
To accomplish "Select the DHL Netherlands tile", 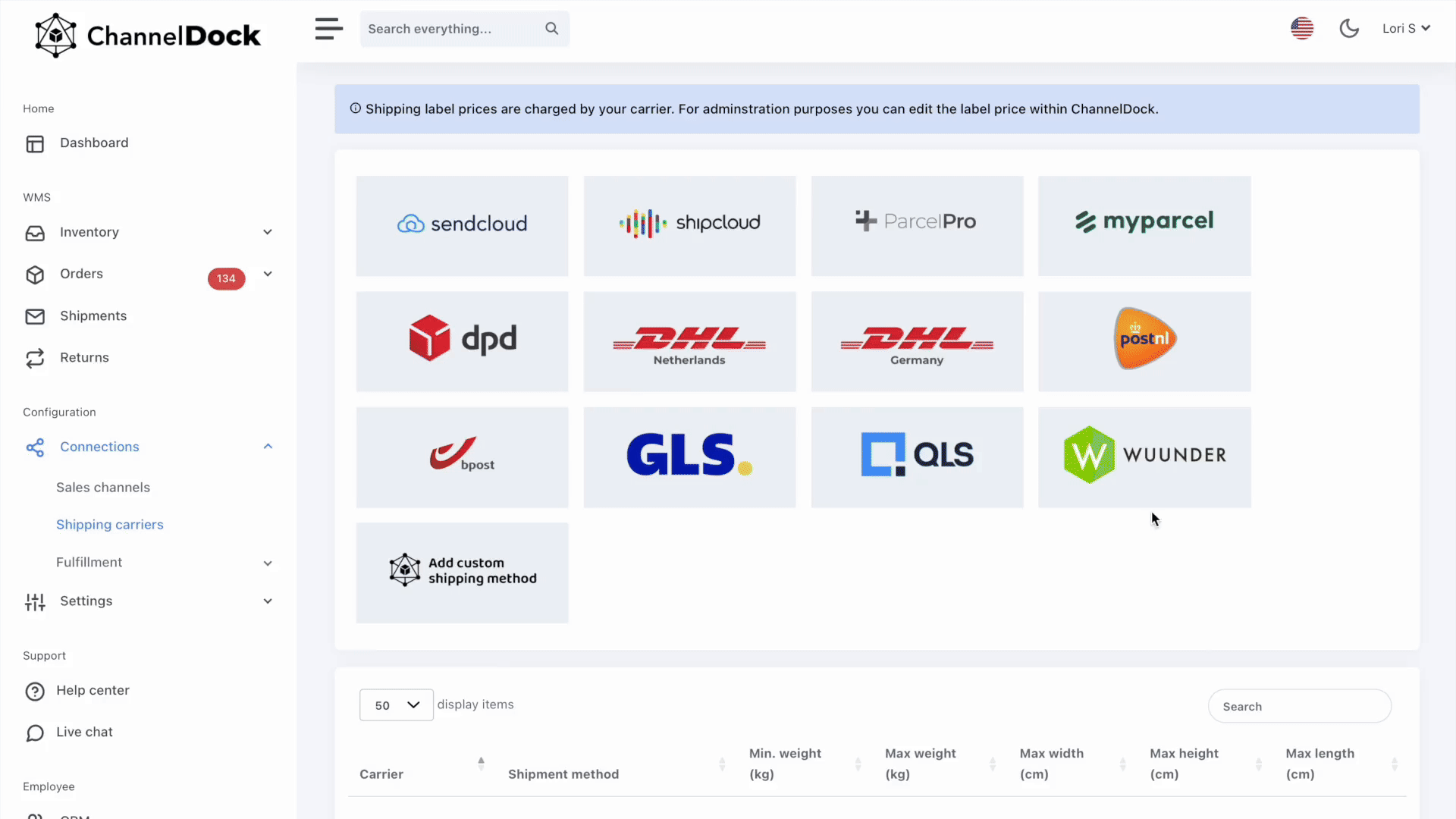I will 689,341.
